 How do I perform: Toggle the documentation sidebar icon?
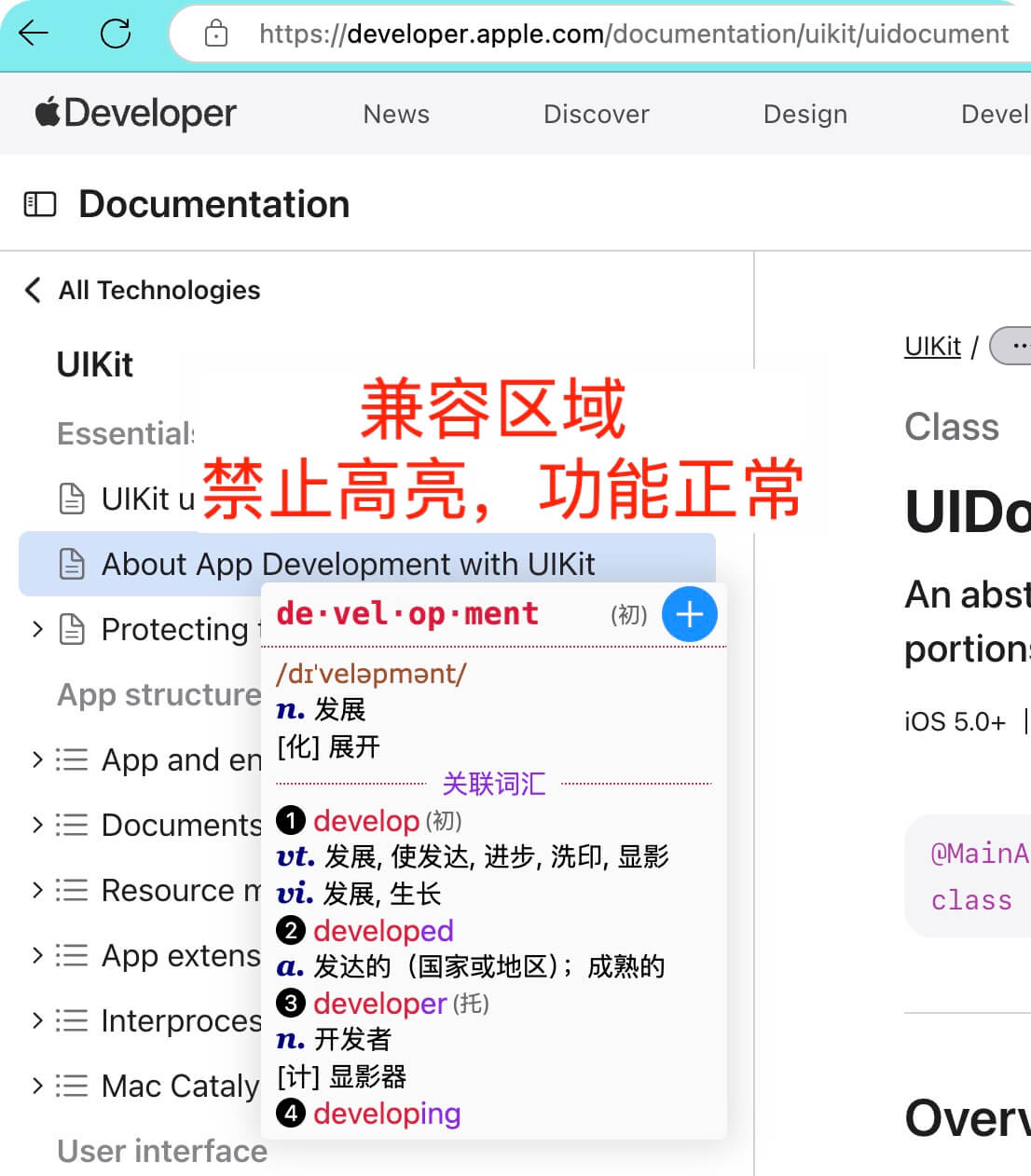[x=40, y=204]
